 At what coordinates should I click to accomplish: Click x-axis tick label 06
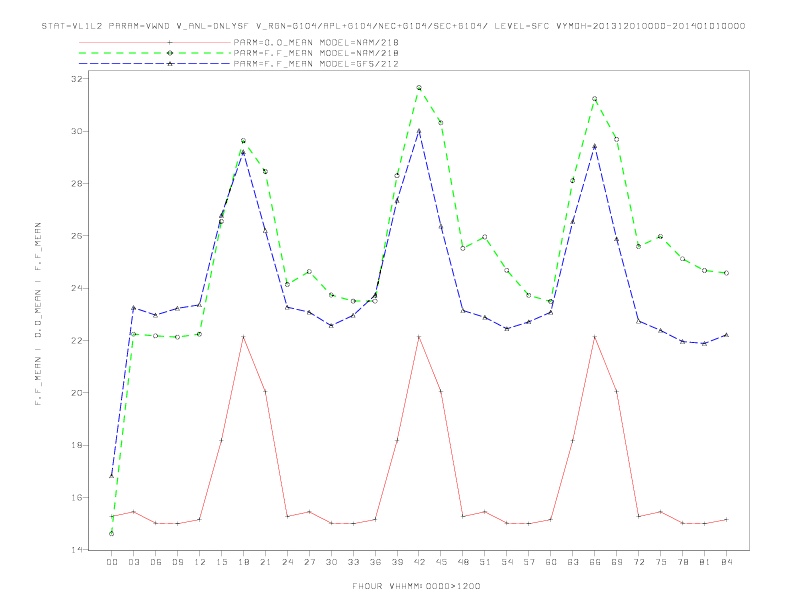click(156, 562)
